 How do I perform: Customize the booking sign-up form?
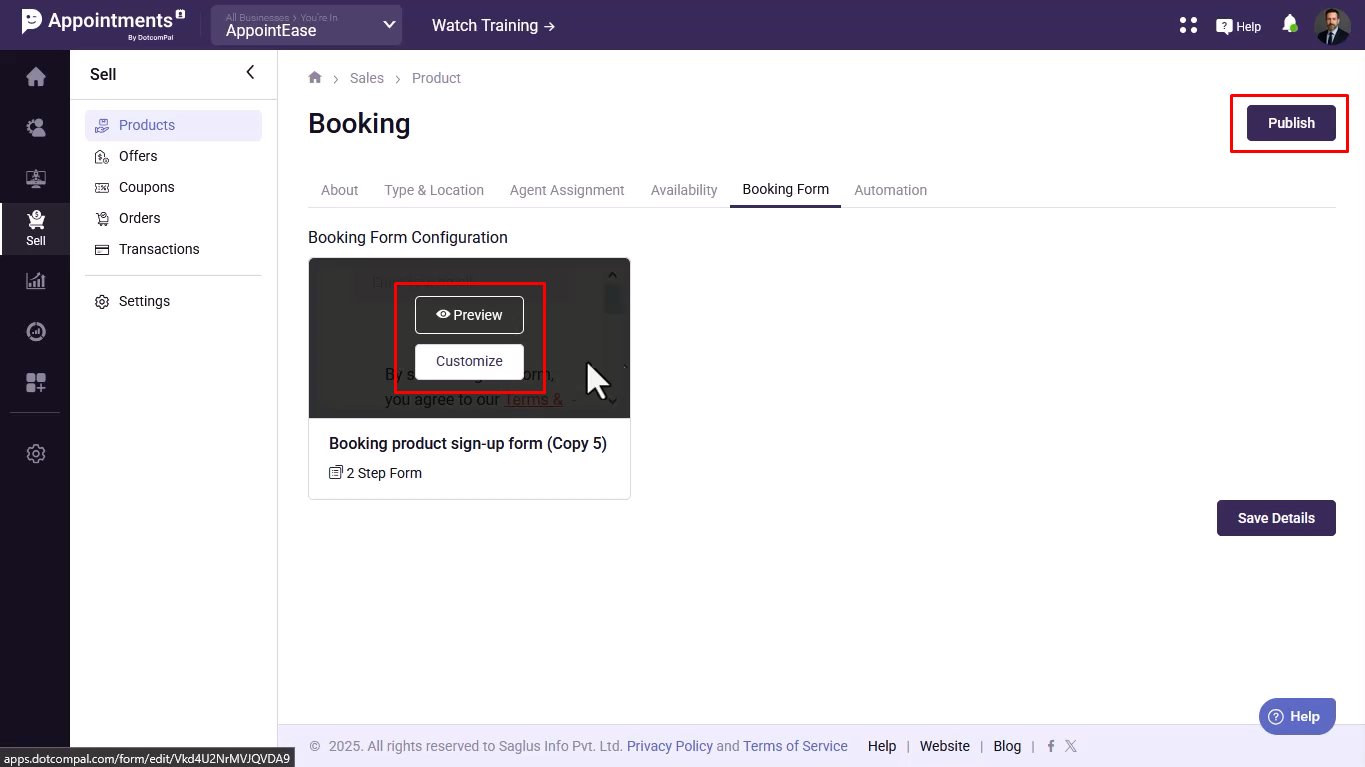[x=469, y=361]
